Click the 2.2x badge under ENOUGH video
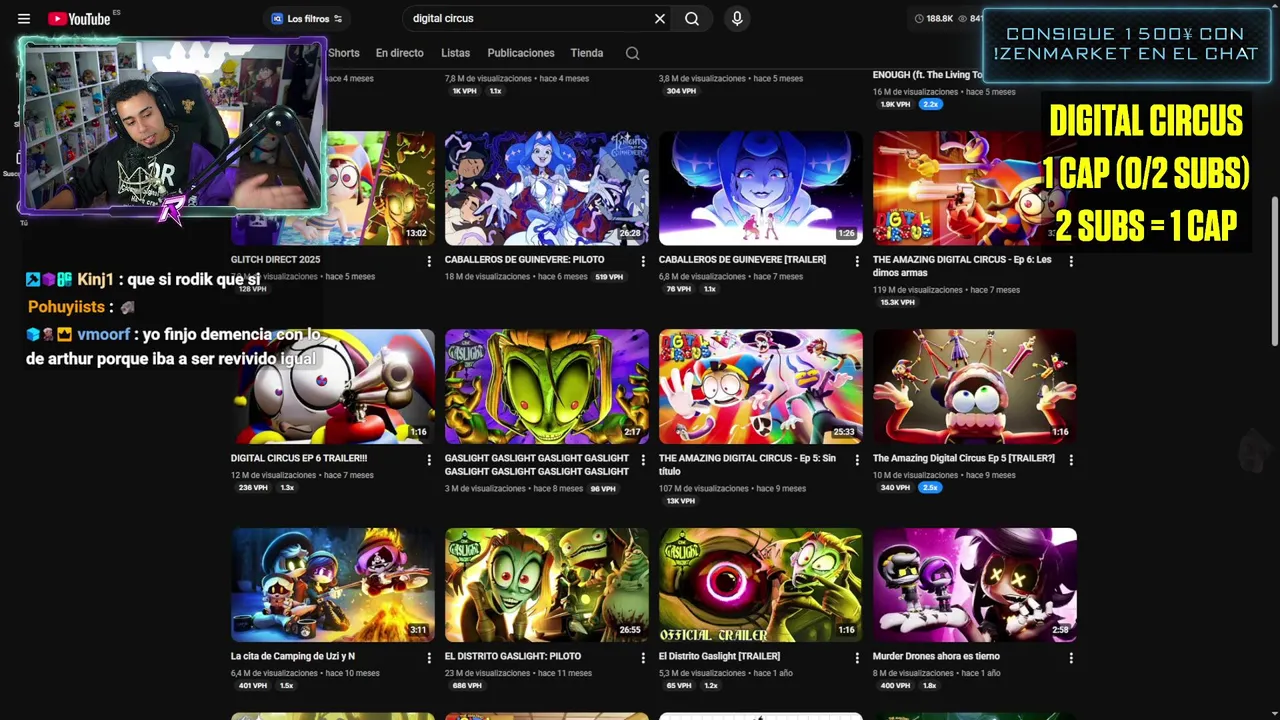This screenshot has height=720, width=1280. click(x=931, y=104)
